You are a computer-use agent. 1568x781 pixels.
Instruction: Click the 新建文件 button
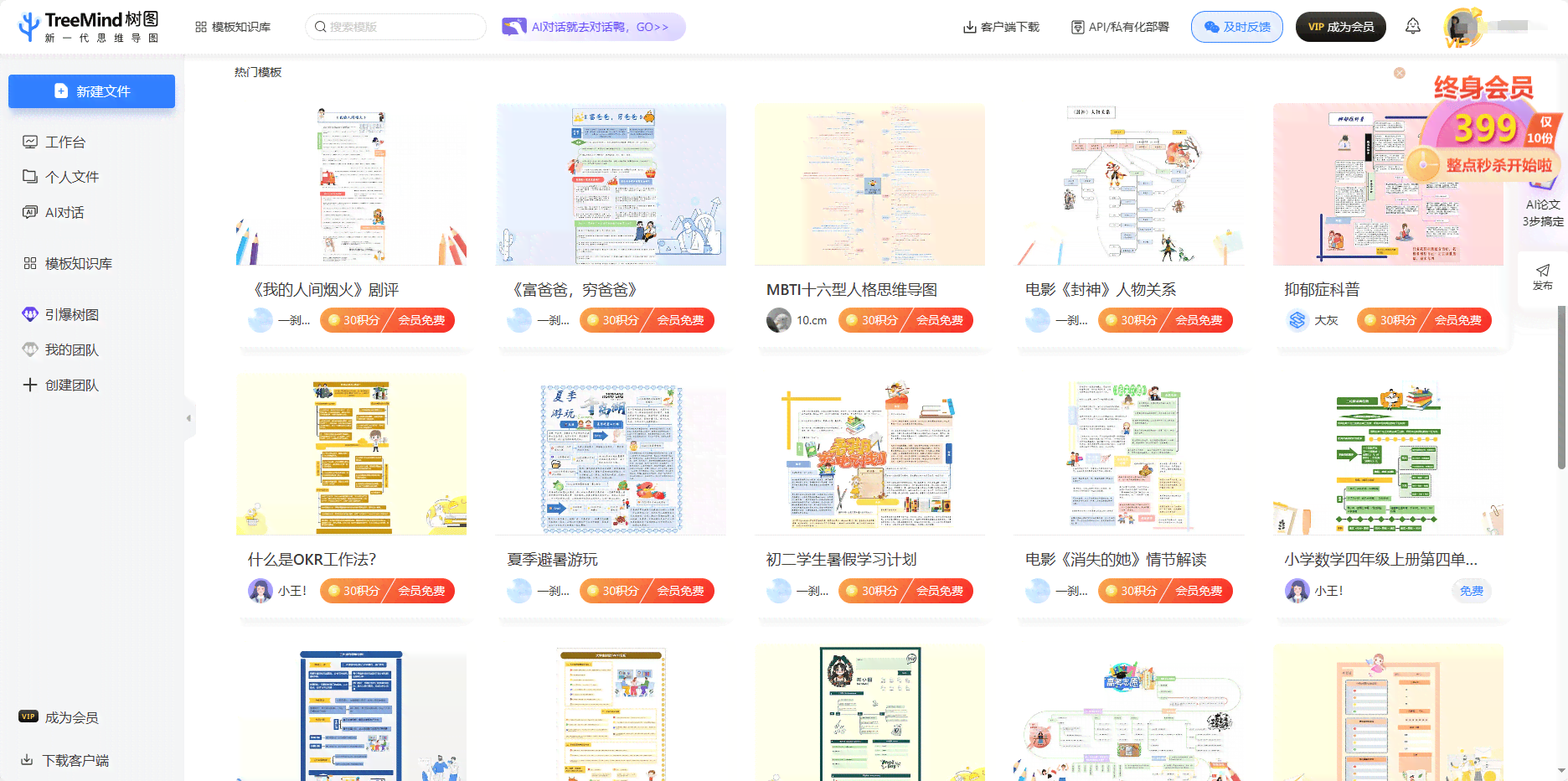click(91, 91)
